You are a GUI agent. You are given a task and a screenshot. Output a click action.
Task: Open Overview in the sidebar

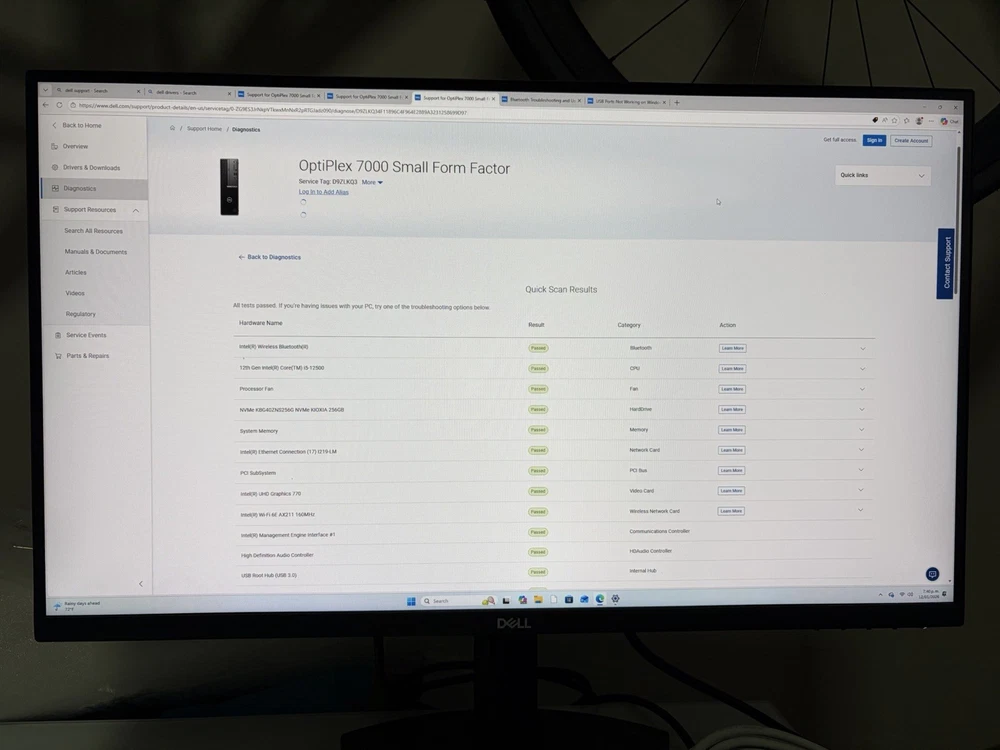(x=76, y=147)
